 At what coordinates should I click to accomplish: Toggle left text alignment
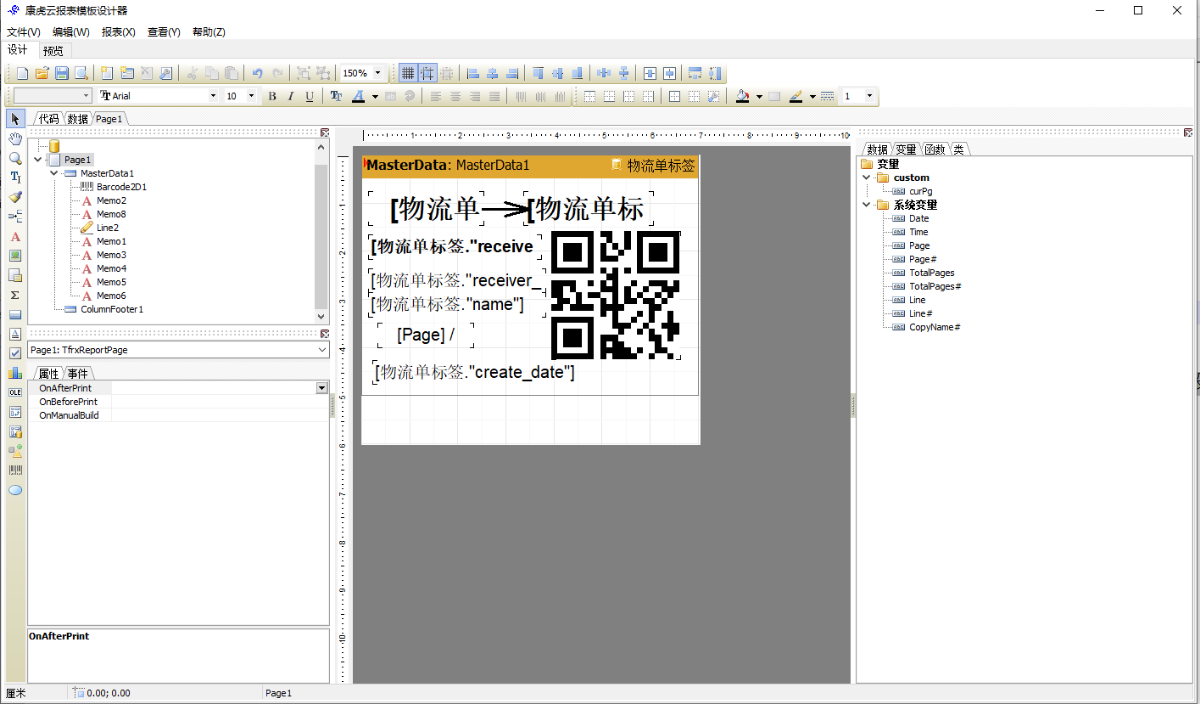437,96
